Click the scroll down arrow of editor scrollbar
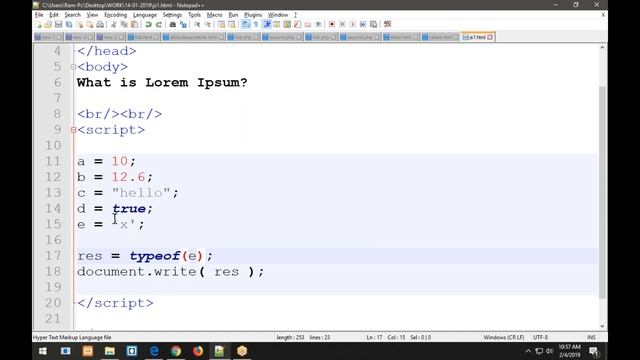640x360 pixels. pyautogui.click(x=602, y=326)
